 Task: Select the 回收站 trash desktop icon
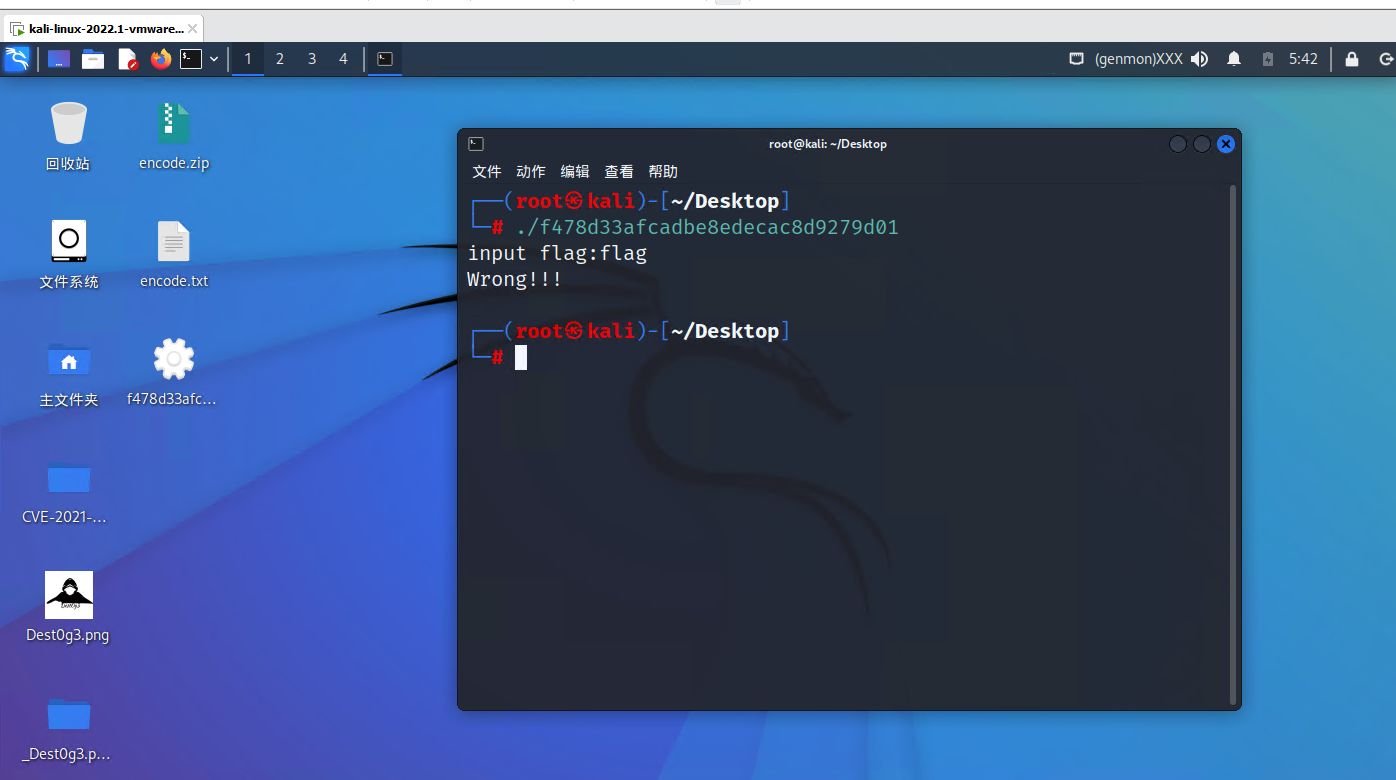click(x=68, y=137)
